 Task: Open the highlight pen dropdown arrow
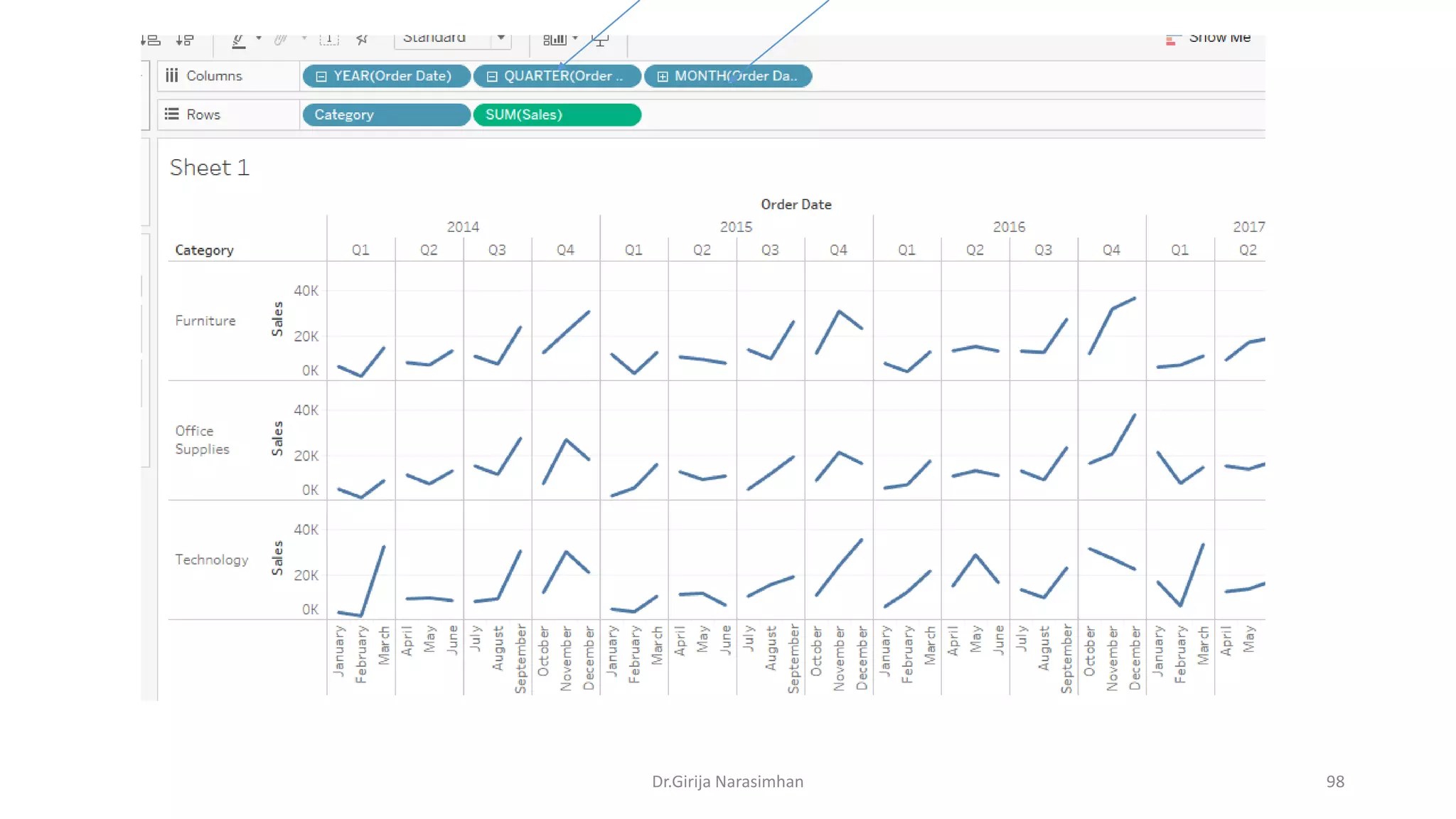click(259, 38)
